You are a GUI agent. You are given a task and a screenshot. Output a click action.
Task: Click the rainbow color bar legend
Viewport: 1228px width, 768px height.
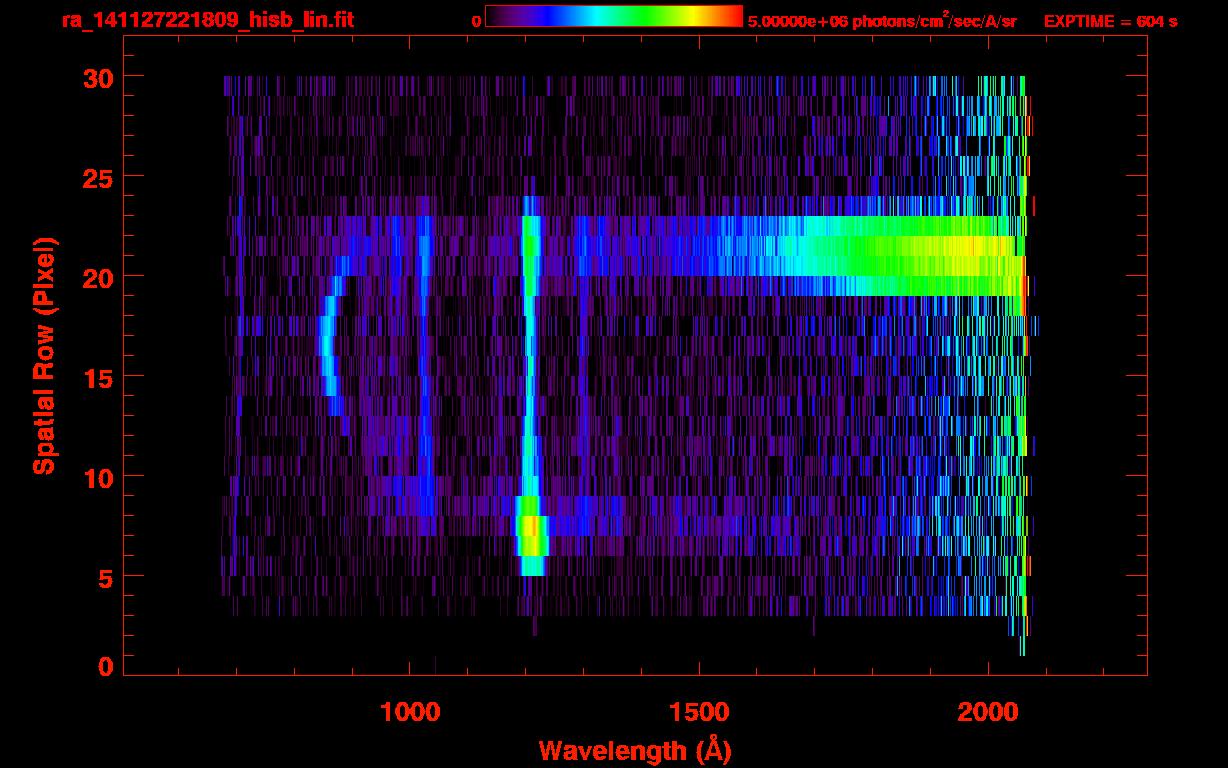tap(614, 16)
